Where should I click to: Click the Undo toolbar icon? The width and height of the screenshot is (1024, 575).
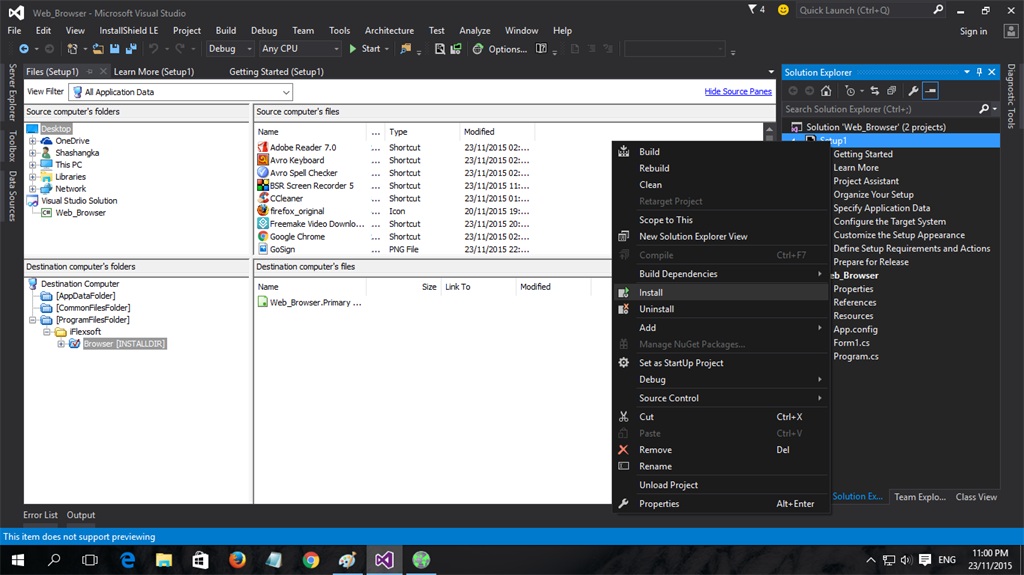coord(154,48)
